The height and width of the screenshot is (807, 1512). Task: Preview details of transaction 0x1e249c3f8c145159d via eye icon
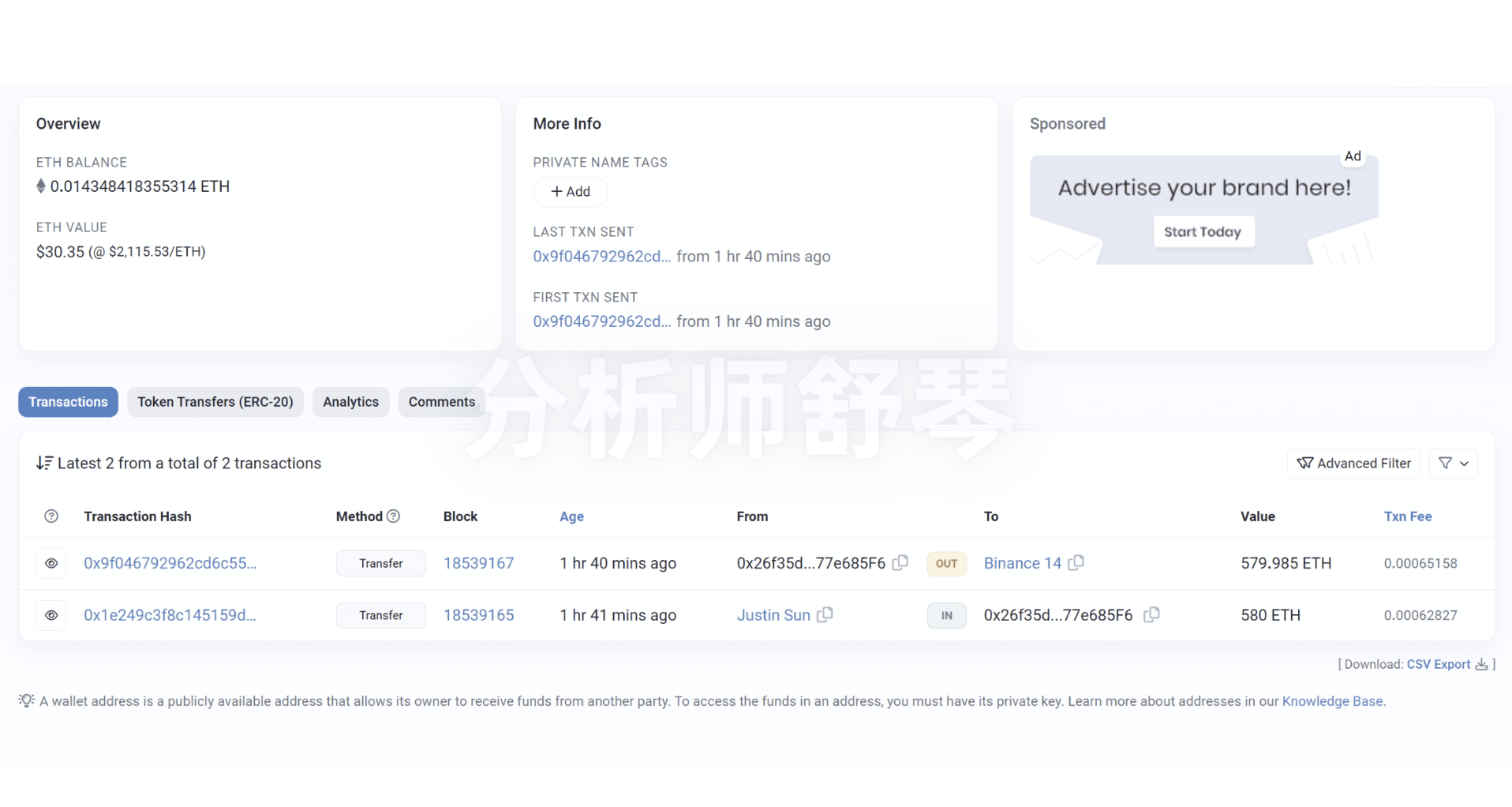pos(51,615)
